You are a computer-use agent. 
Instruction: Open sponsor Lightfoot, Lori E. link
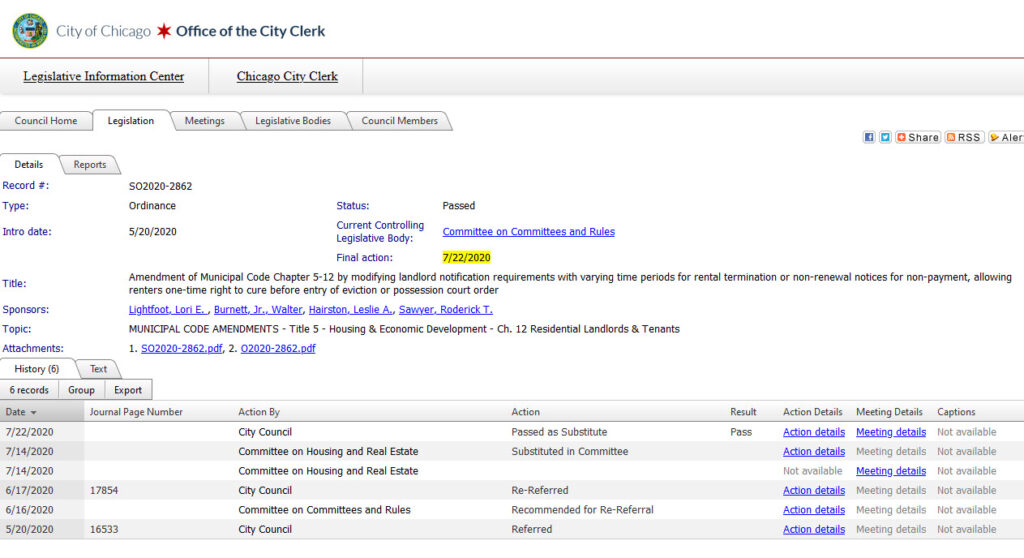[168, 310]
